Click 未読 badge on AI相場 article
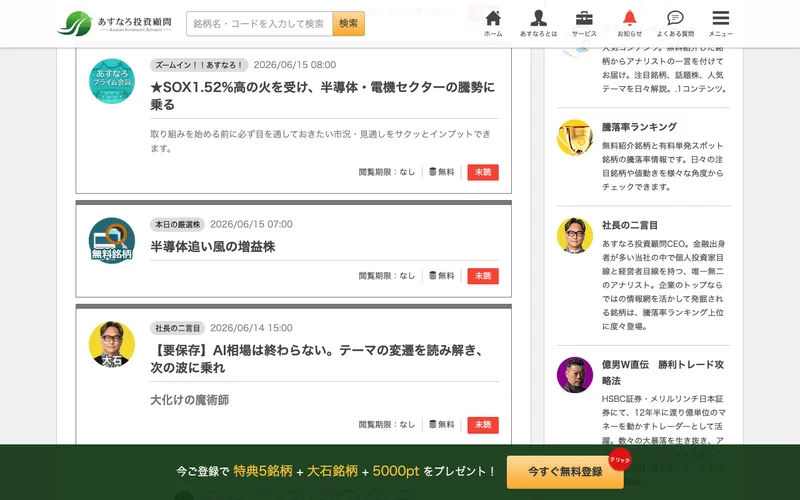Image resolution: width=800 pixels, height=500 pixels. [x=483, y=425]
